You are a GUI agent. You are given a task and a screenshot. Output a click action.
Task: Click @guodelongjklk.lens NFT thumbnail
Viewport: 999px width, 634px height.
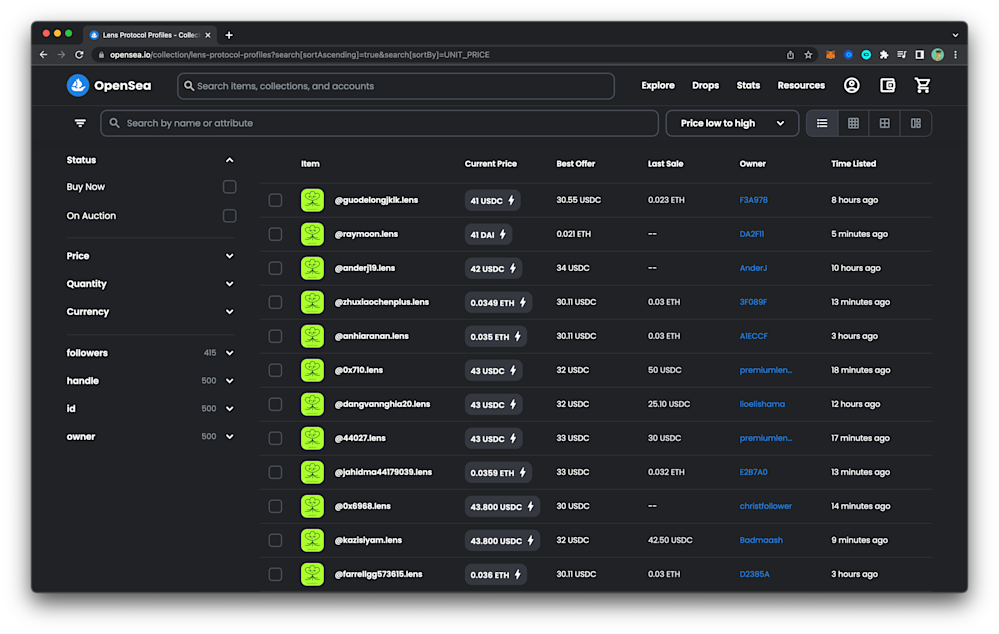pyautogui.click(x=312, y=200)
